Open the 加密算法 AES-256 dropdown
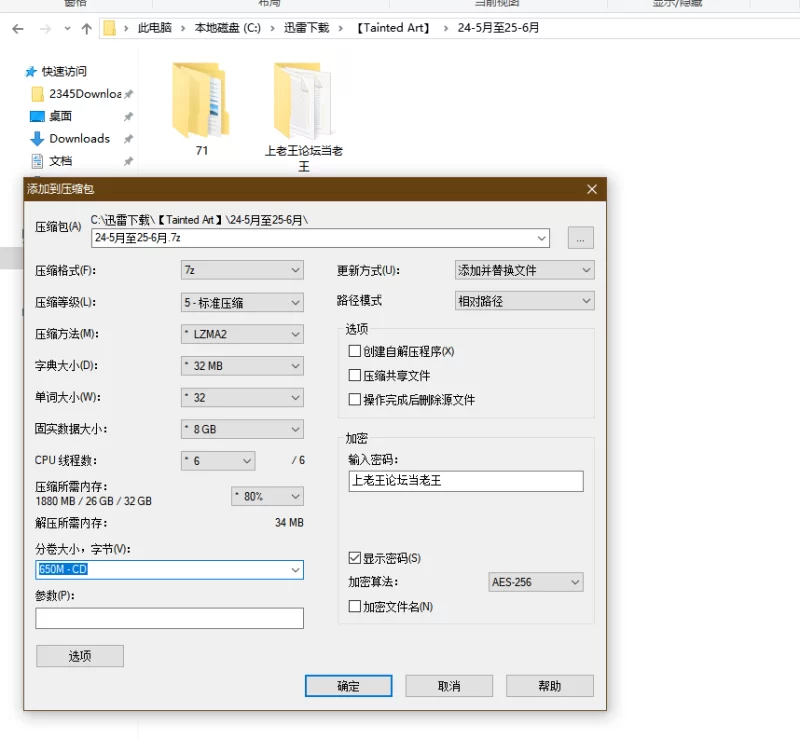 (536, 582)
